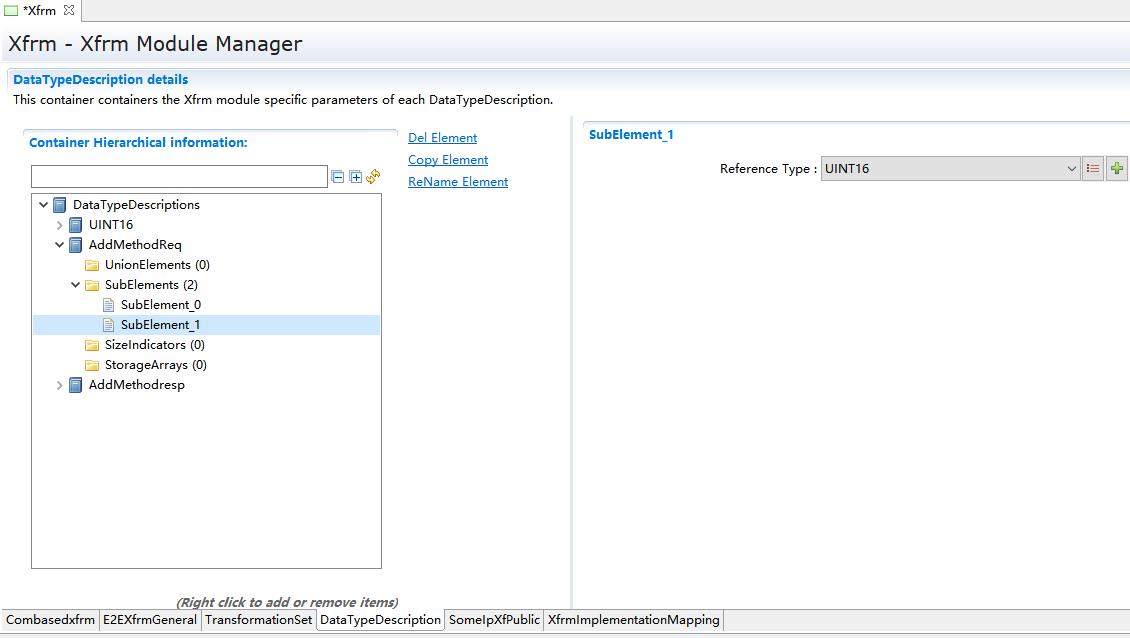Click the expand all tree icon
Image resolution: width=1130 pixels, height=638 pixels.
coord(355,177)
